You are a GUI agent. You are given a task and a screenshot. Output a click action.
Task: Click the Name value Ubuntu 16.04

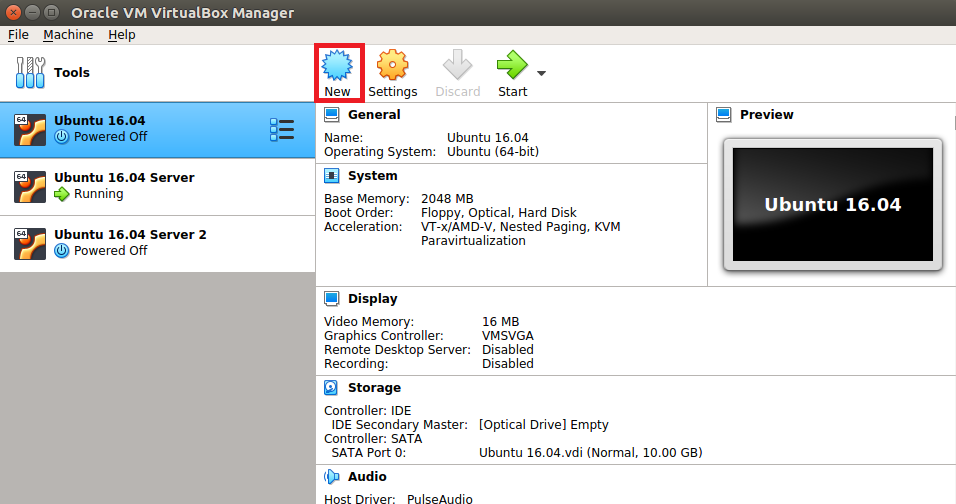pos(487,138)
